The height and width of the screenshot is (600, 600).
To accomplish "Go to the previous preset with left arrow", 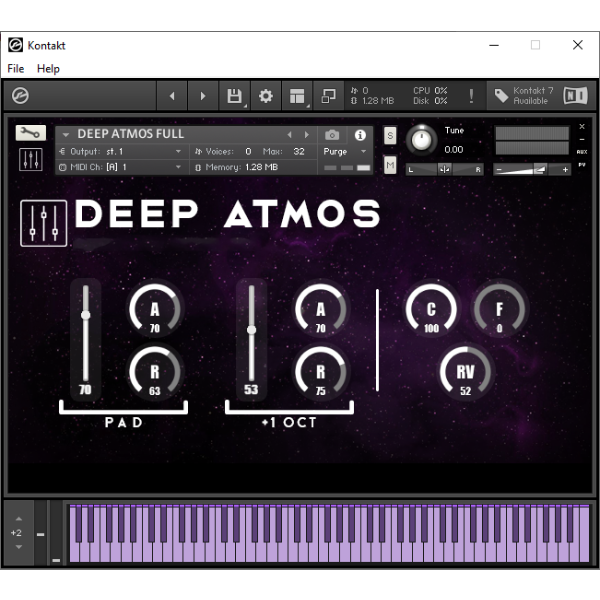I will coord(172,96).
